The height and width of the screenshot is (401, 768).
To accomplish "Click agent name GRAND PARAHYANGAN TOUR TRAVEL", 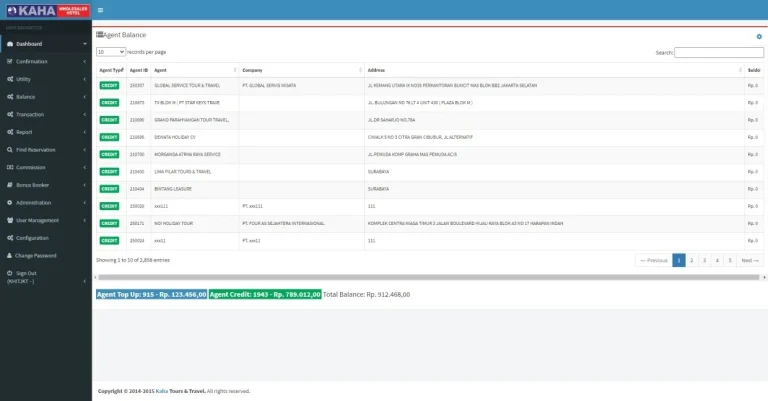I will tap(192, 120).
